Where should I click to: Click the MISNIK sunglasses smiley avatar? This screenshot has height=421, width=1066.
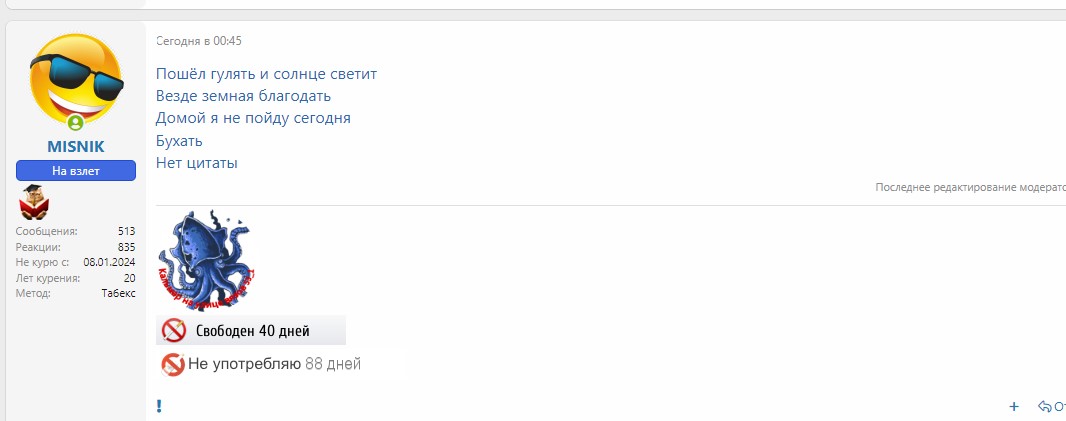coord(75,79)
